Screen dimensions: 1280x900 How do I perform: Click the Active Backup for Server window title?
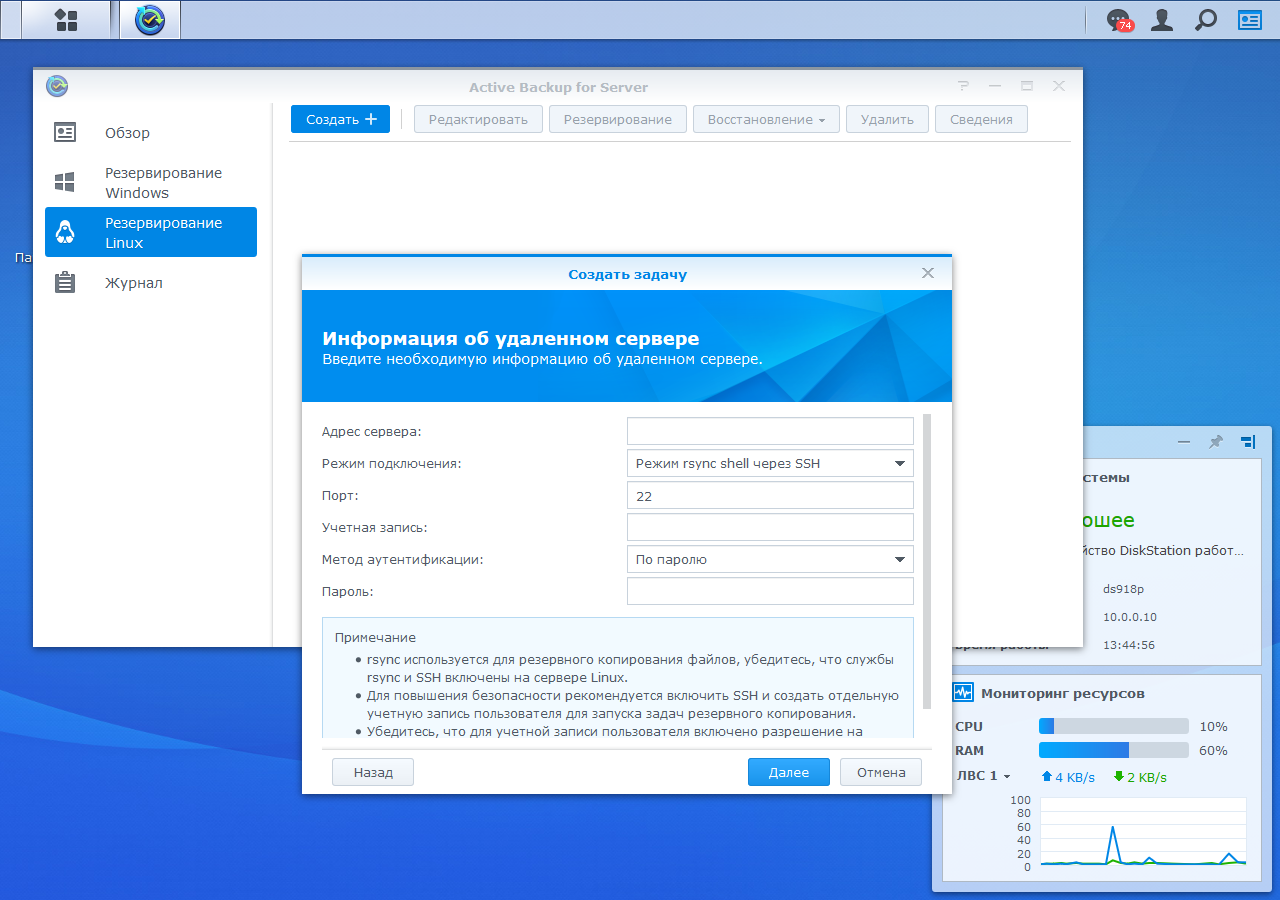coord(558,87)
